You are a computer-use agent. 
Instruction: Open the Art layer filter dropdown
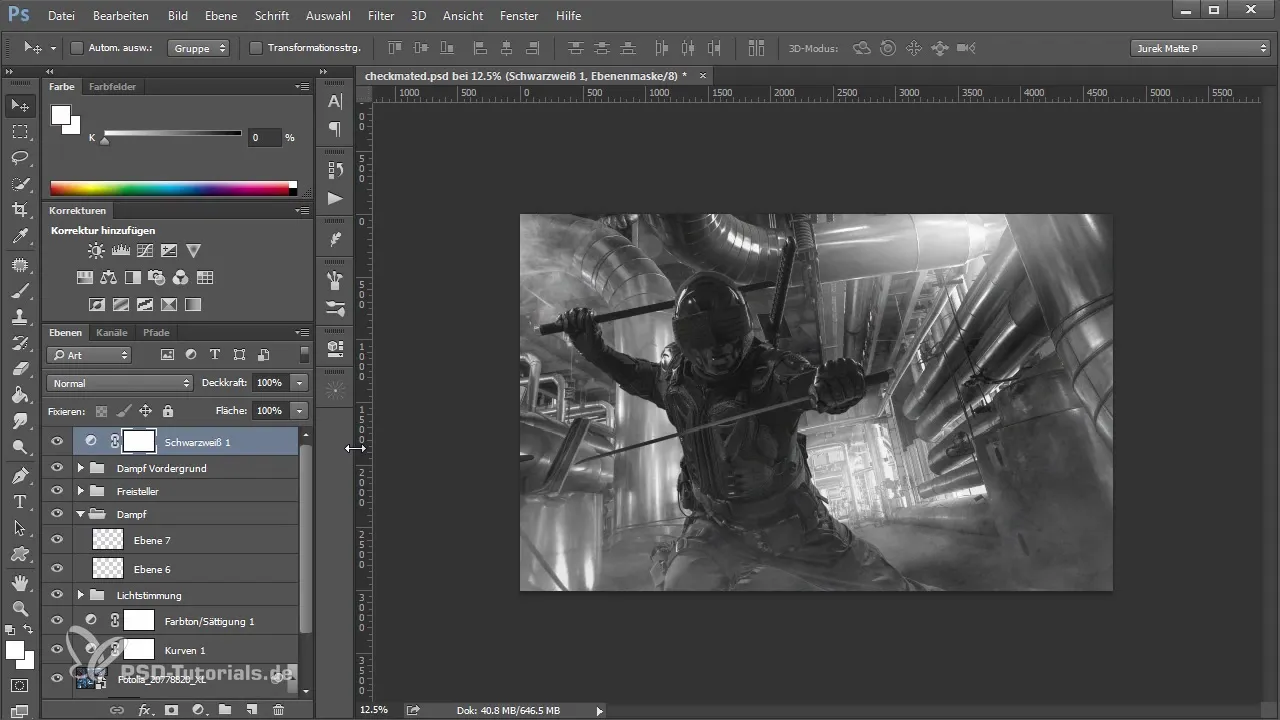pyautogui.click(x=89, y=355)
